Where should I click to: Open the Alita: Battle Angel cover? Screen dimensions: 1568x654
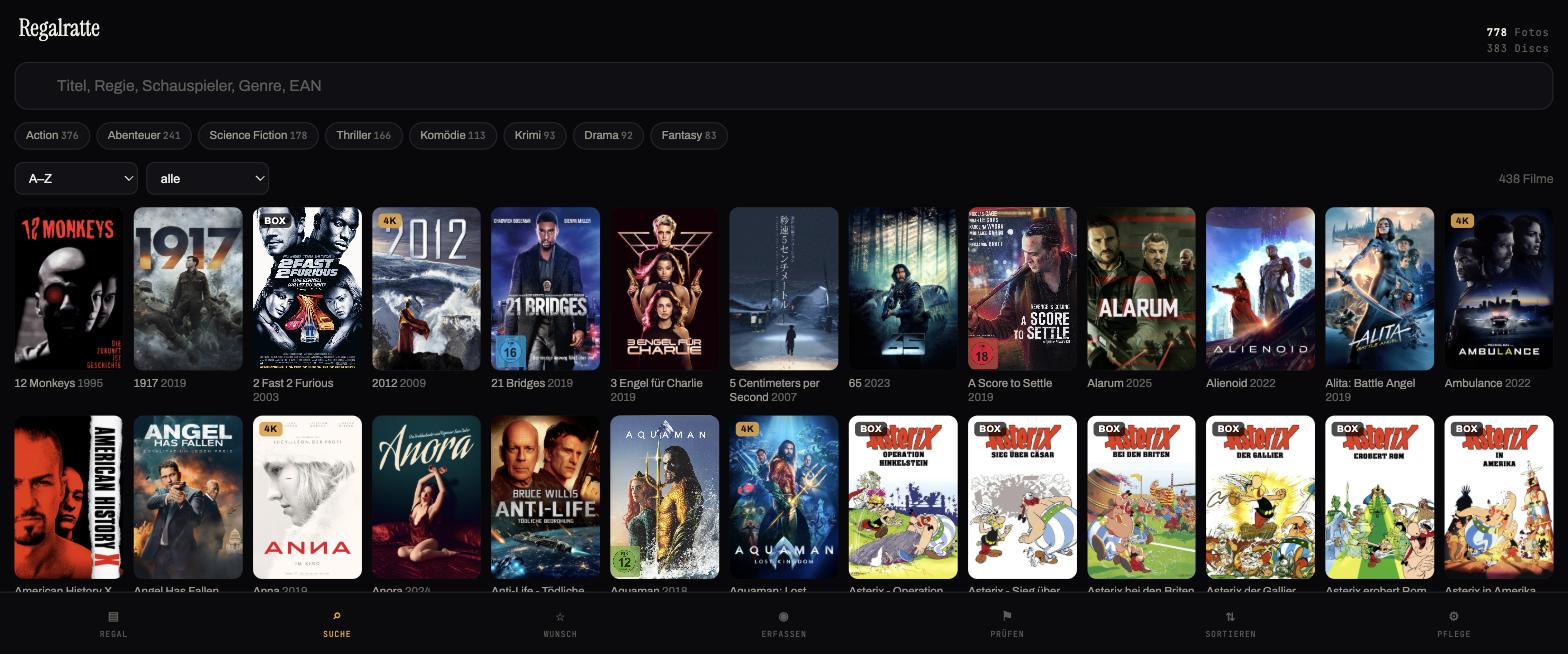click(1379, 289)
